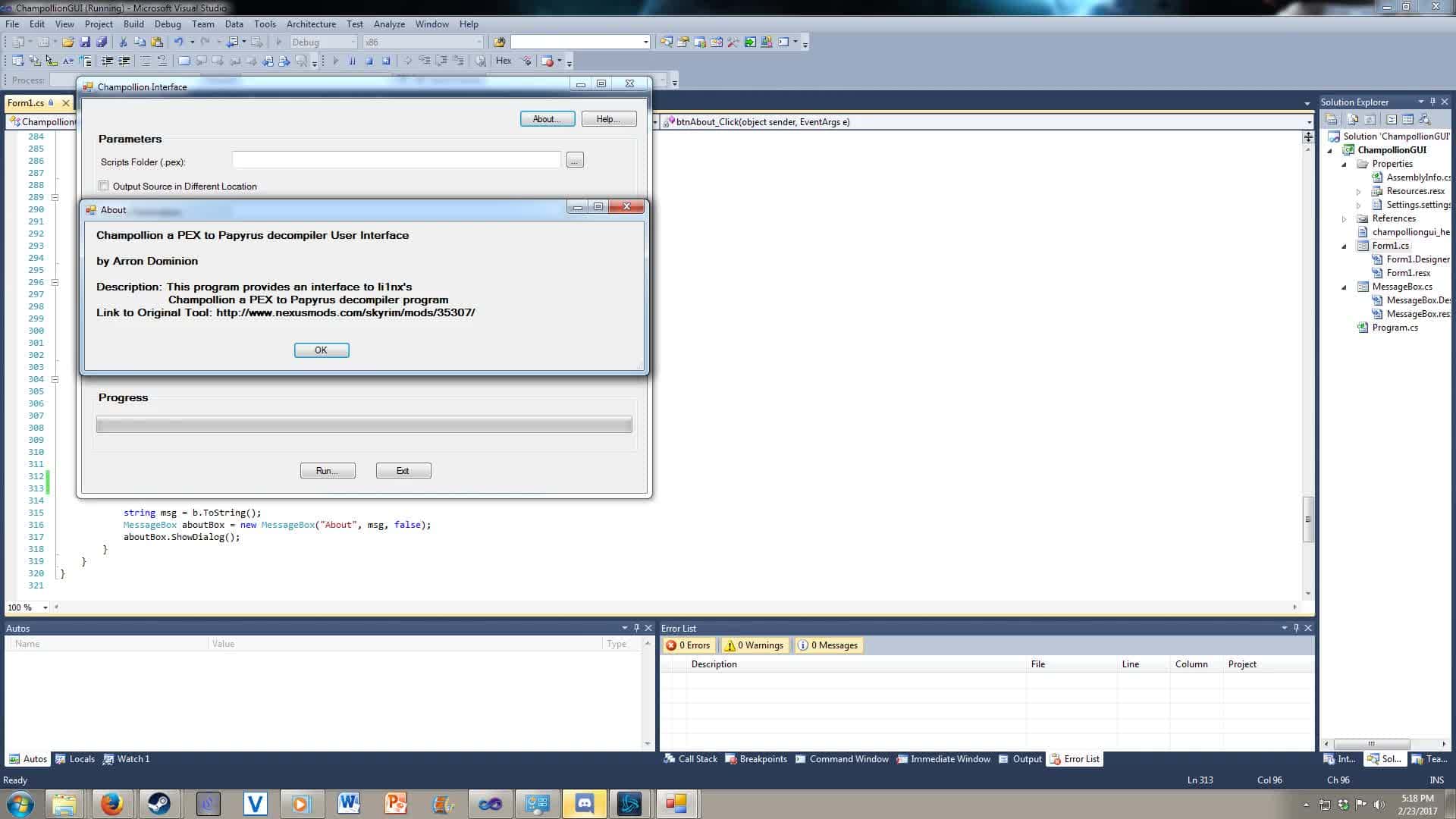Viewport: 1456px width, 819px height.
Task: Click the Save All toolbar icon
Action: point(102,42)
